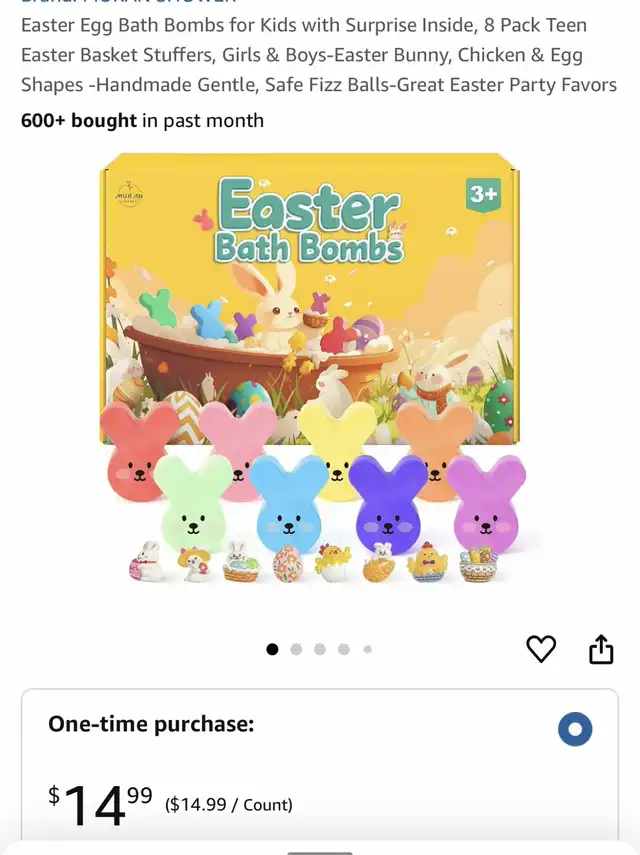Select the One-time purchase radio button
This screenshot has height=855, width=640.
(x=575, y=729)
